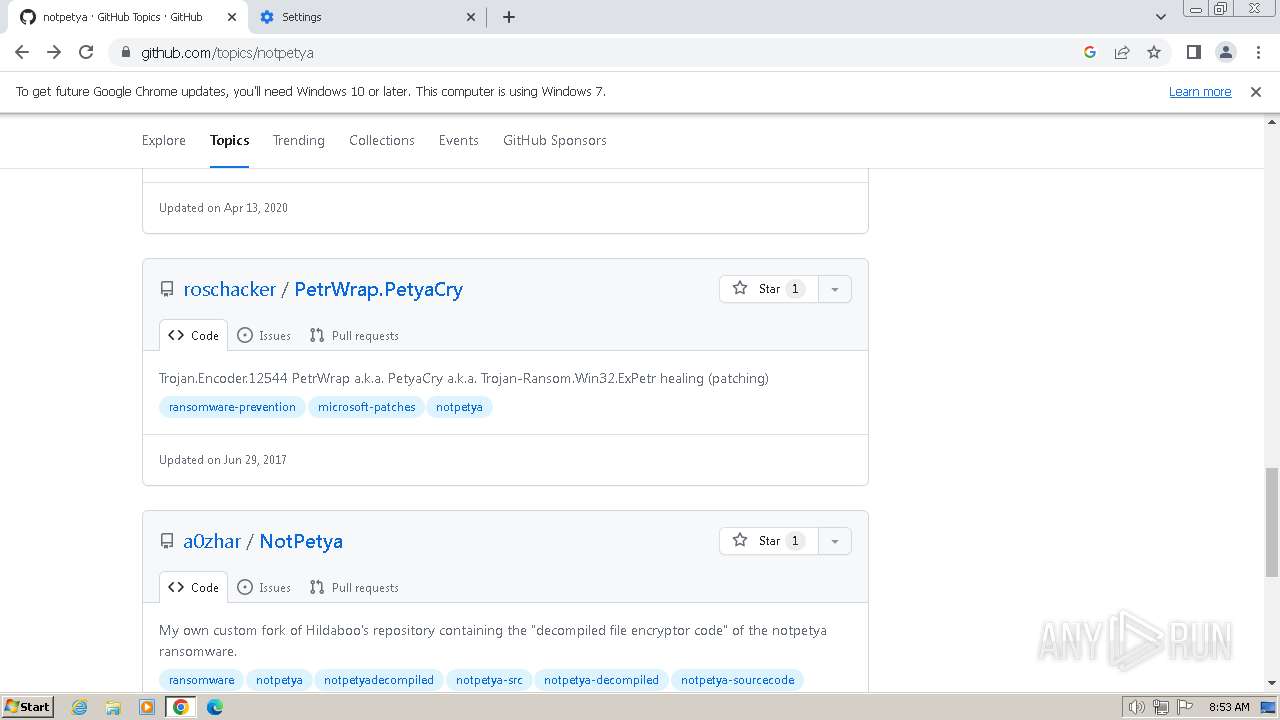The height and width of the screenshot is (720, 1280).
Task: Launch Internet Explorer from the taskbar
Action: 79,707
